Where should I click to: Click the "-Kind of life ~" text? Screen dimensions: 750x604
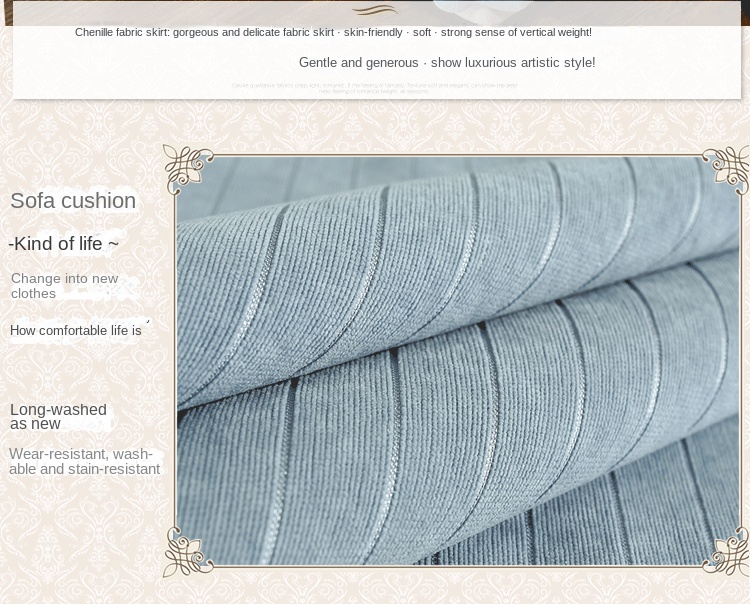click(x=64, y=244)
